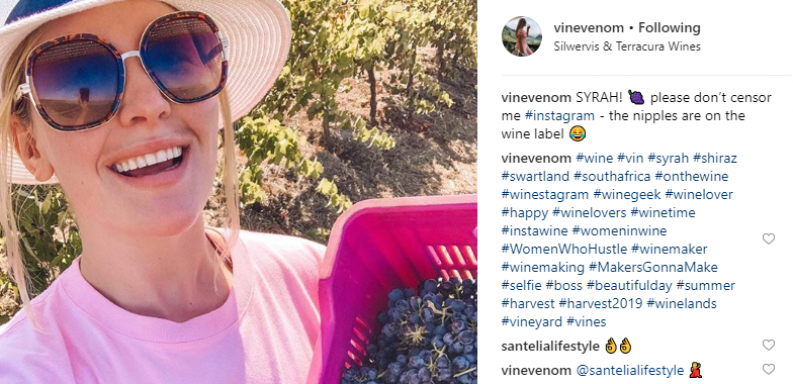
Task: Click the Following button
Action: (x=669, y=28)
